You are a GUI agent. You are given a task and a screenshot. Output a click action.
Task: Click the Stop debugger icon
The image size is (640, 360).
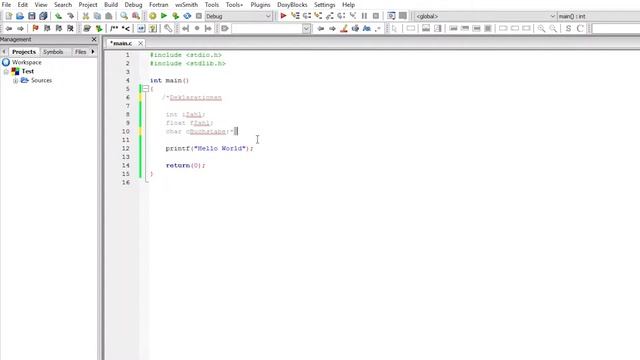pyautogui.click(x=376, y=16)
